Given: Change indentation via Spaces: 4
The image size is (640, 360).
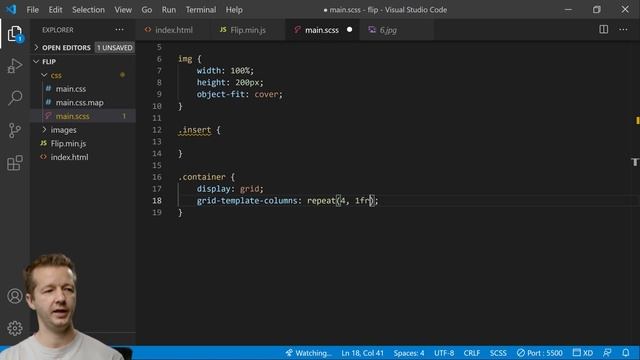Looking at the screenshot, I should 409,353.
